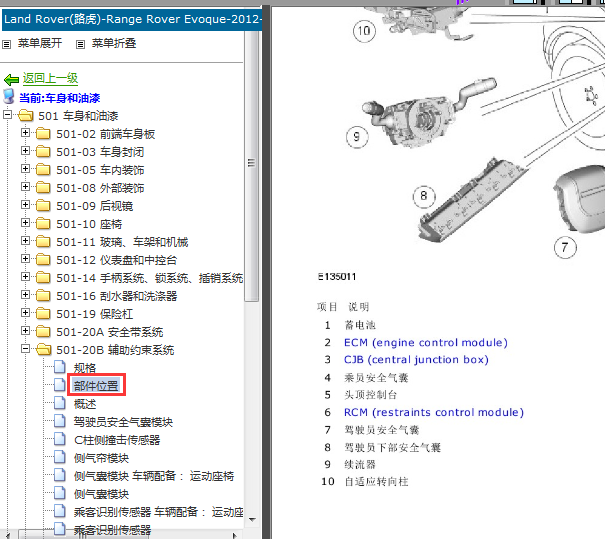Click the tree panel vertical scrollbar thumb
Viewport: 605px width, 539px height.
(252, 164)
